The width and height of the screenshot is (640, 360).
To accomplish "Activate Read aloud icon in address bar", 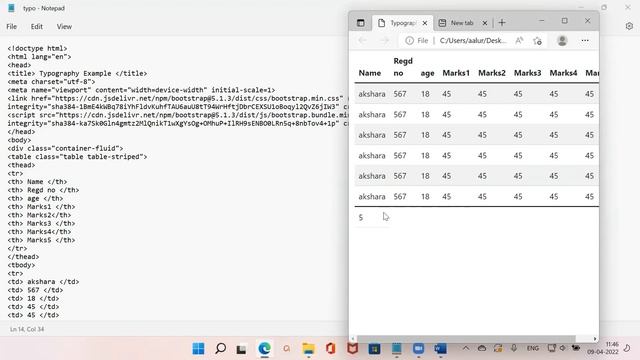I will click(x=519, y=40).
